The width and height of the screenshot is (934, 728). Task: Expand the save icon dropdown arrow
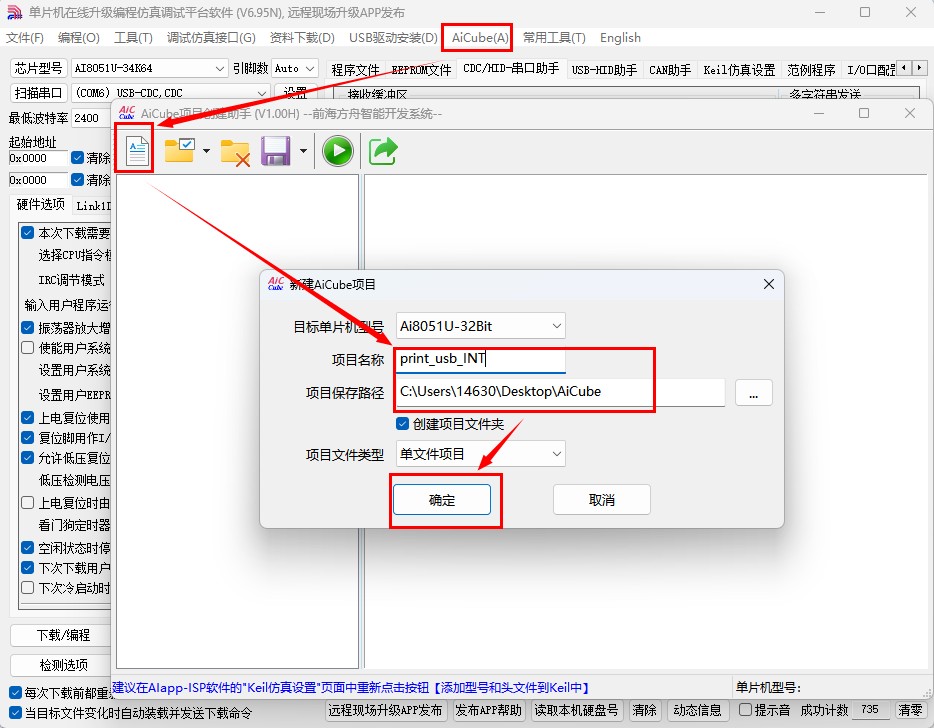(x=303, y=151)
